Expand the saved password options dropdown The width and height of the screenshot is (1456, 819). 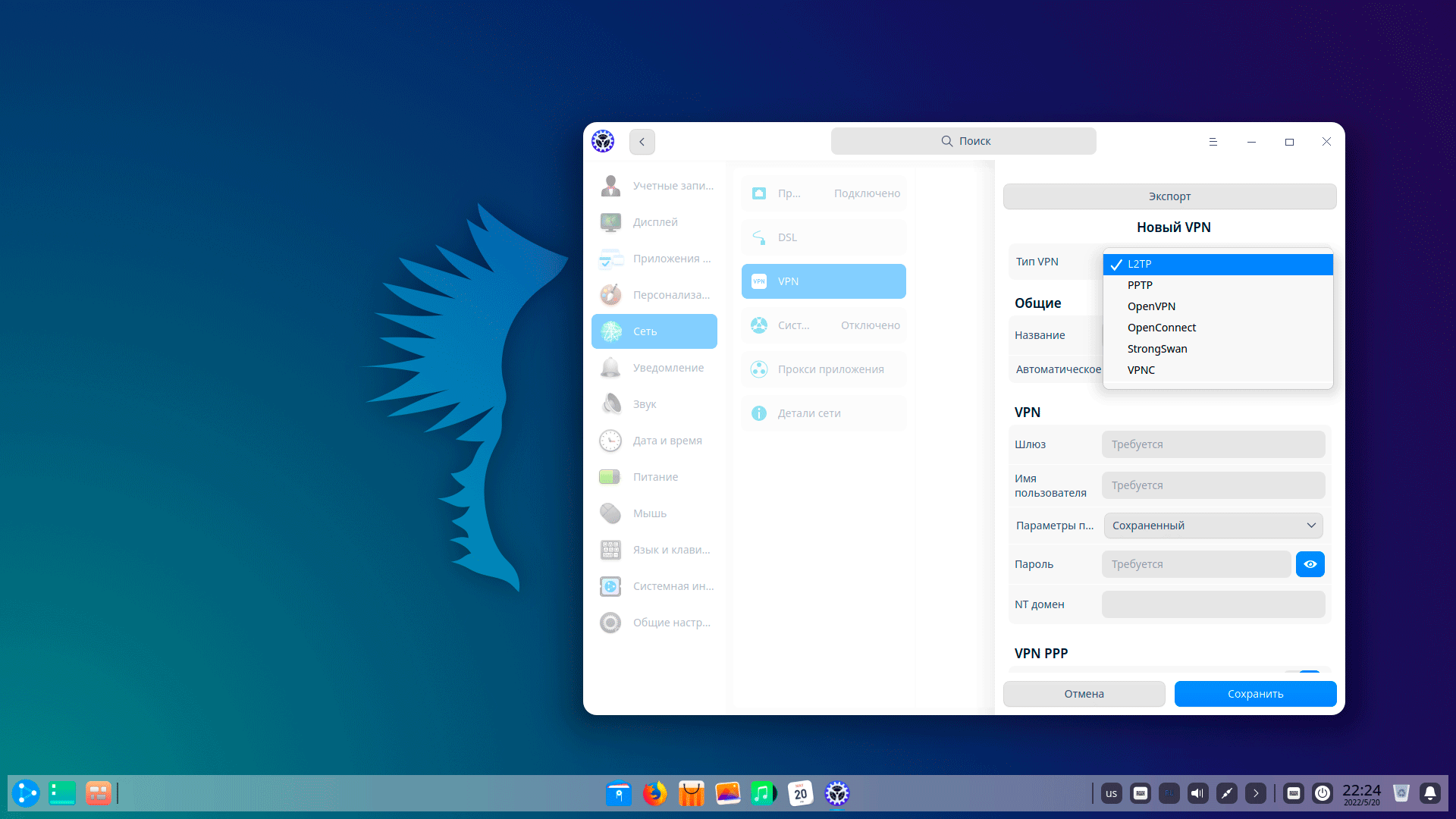(1213, 526)
